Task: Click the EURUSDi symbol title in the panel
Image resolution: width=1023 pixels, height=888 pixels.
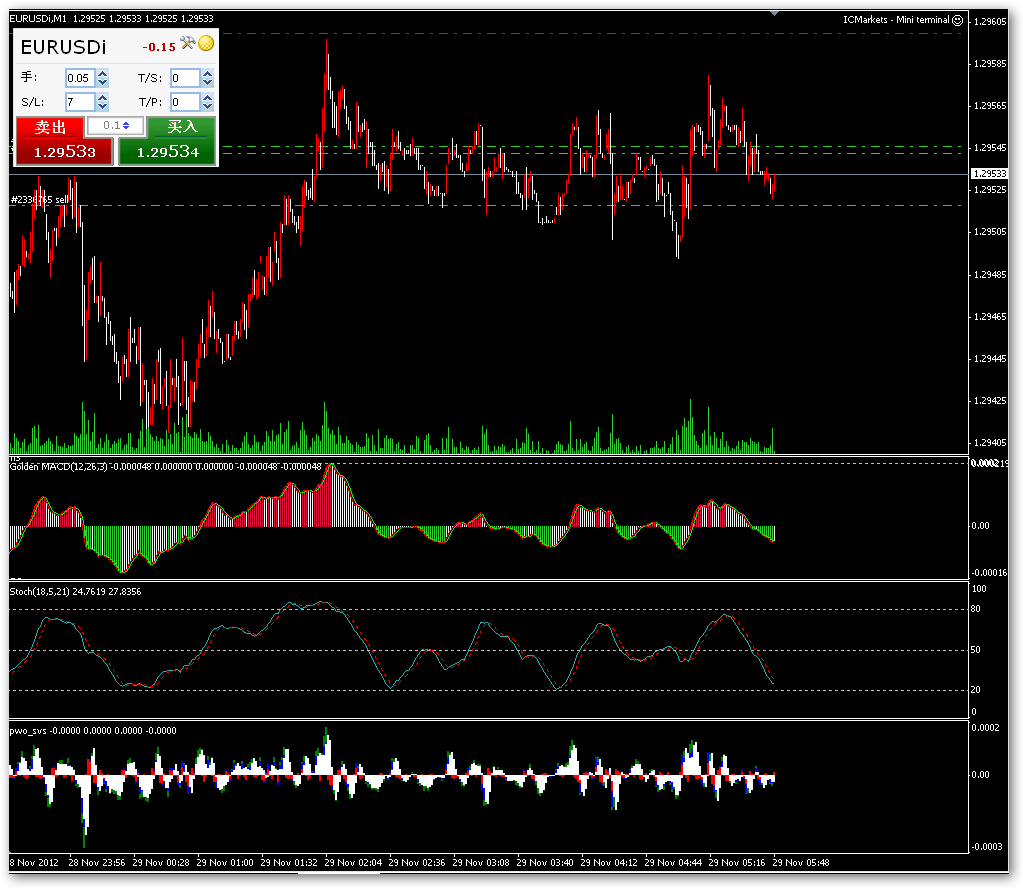Action: [x=63, y=47]
